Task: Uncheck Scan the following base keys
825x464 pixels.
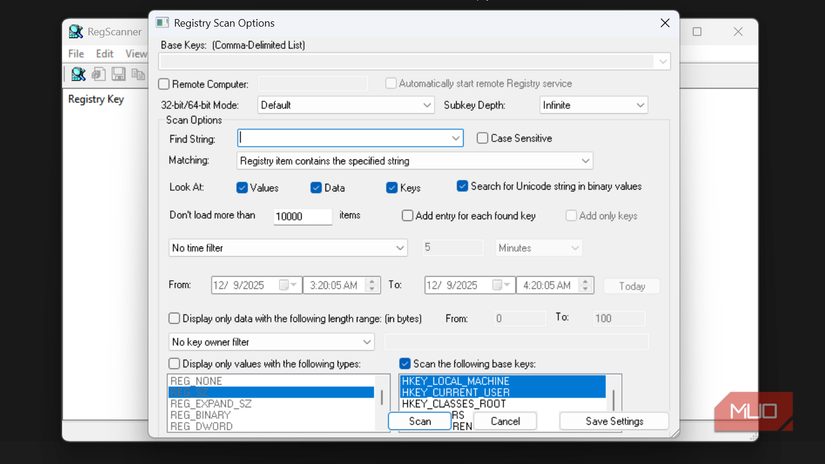Action: pyautogui.click(x=405, y=364)
